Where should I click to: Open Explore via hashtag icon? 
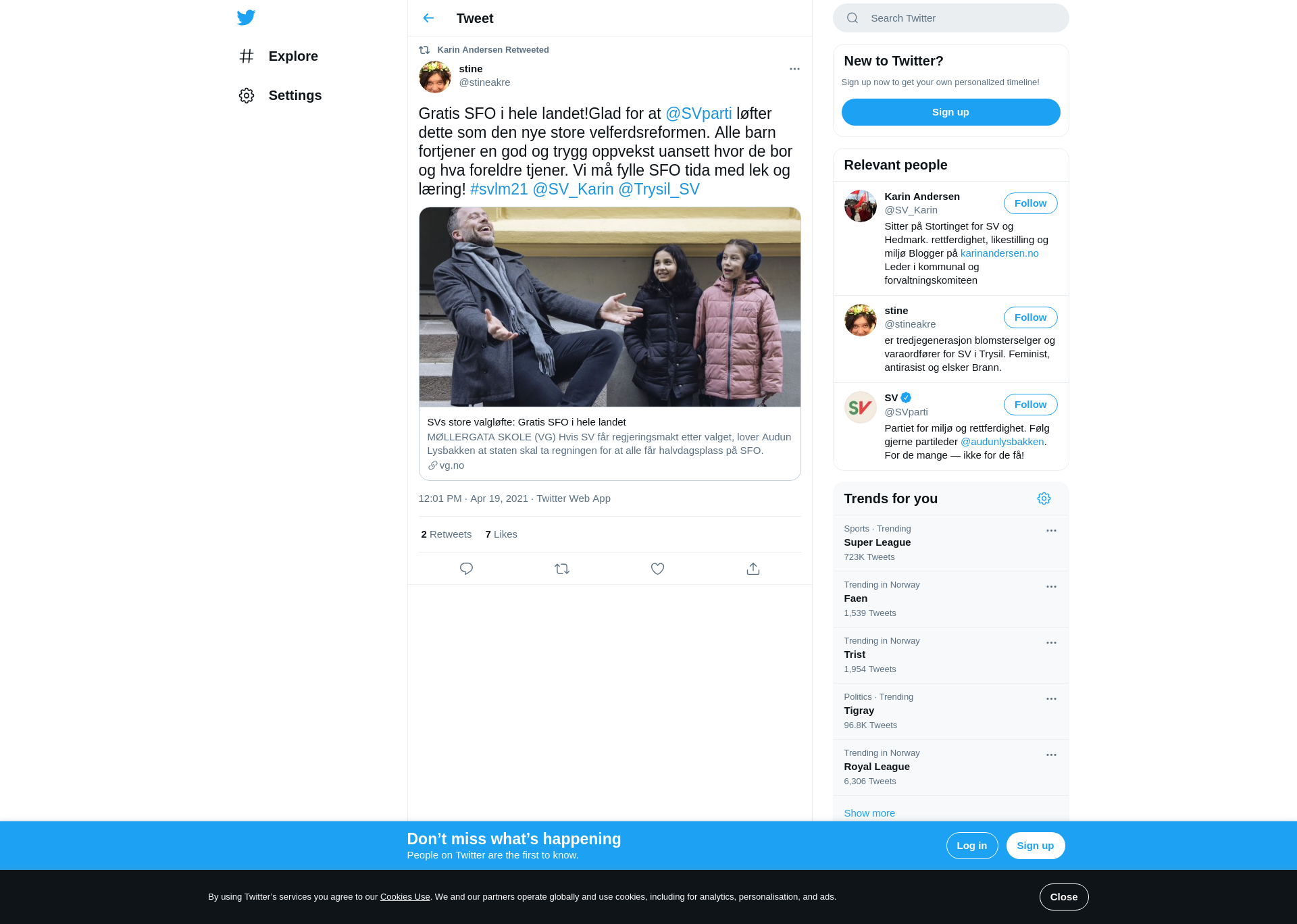[247, 56]
